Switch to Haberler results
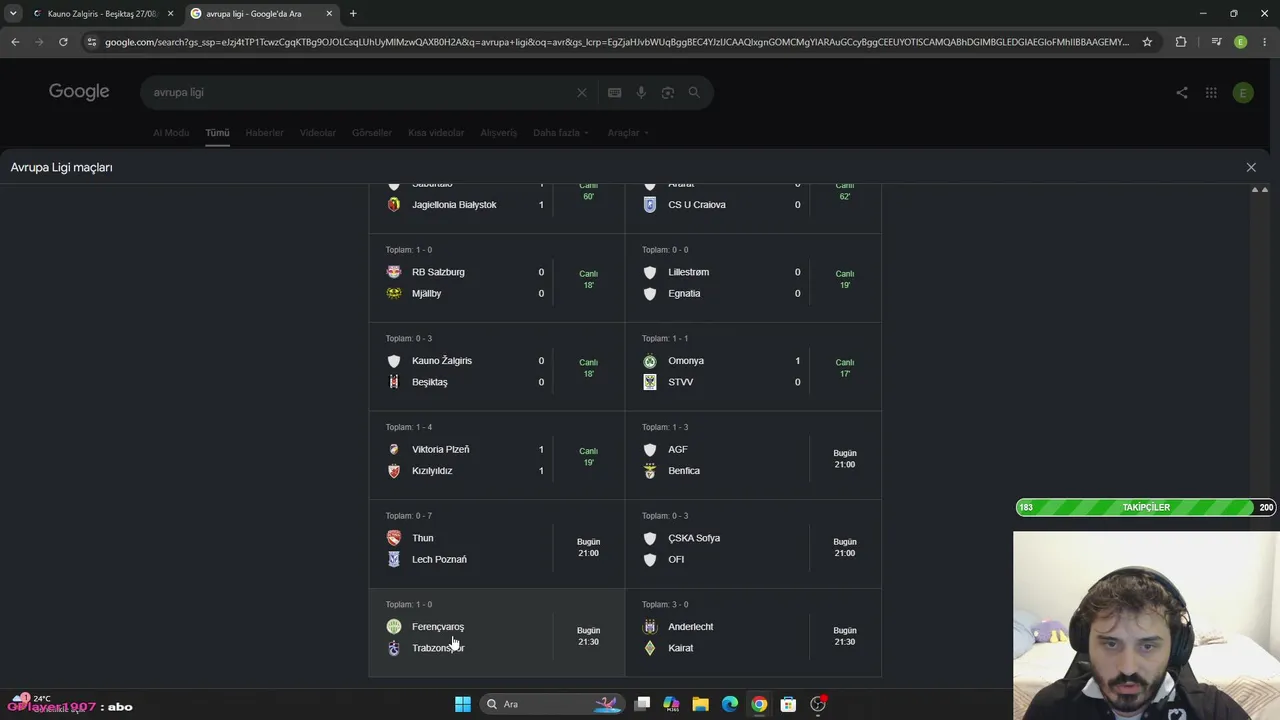The height and width of the screenshot is (720, 1280). (265, 133)
